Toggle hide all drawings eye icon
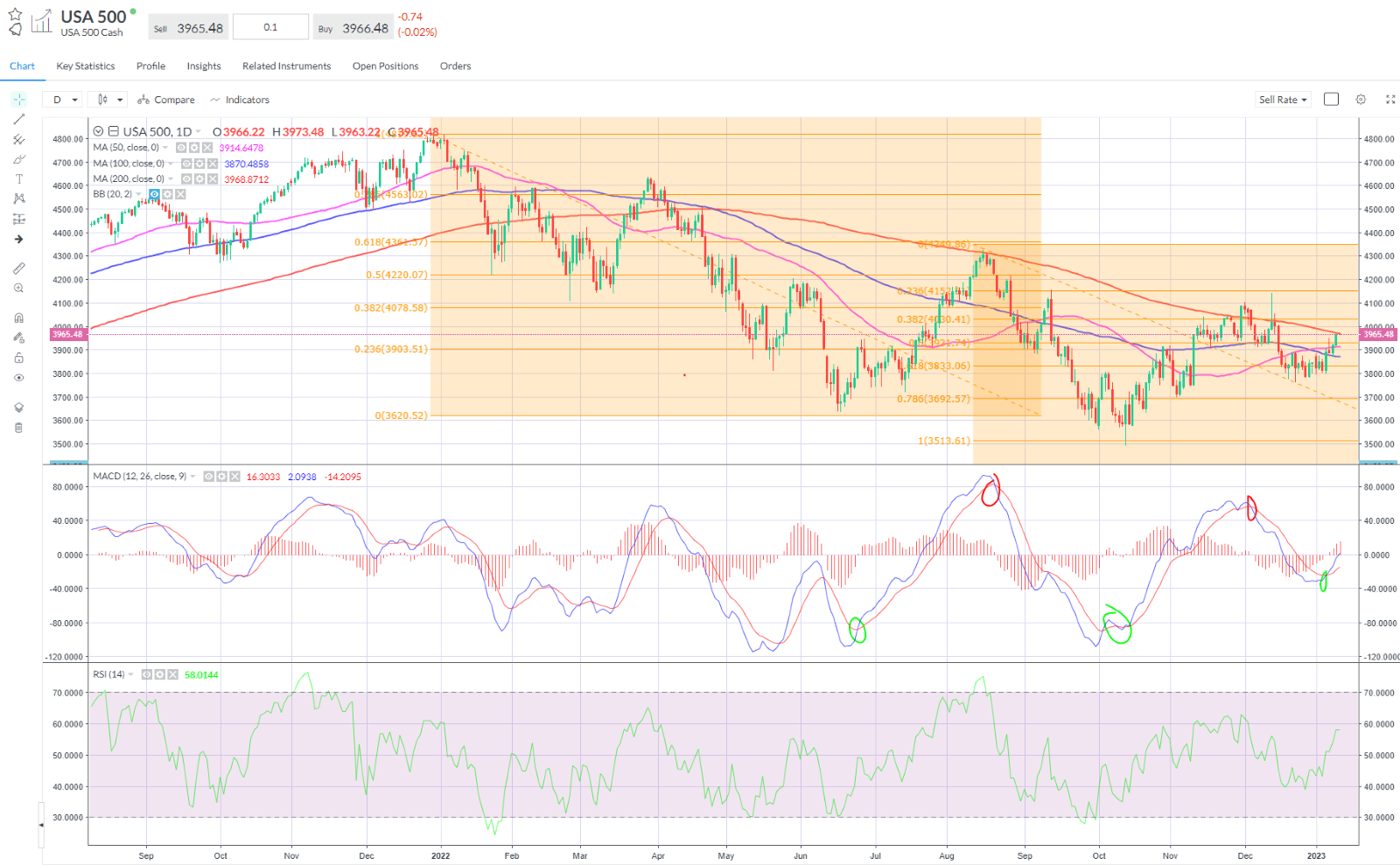The height and width of the screenshot is (865, 1400). point(18,378)
